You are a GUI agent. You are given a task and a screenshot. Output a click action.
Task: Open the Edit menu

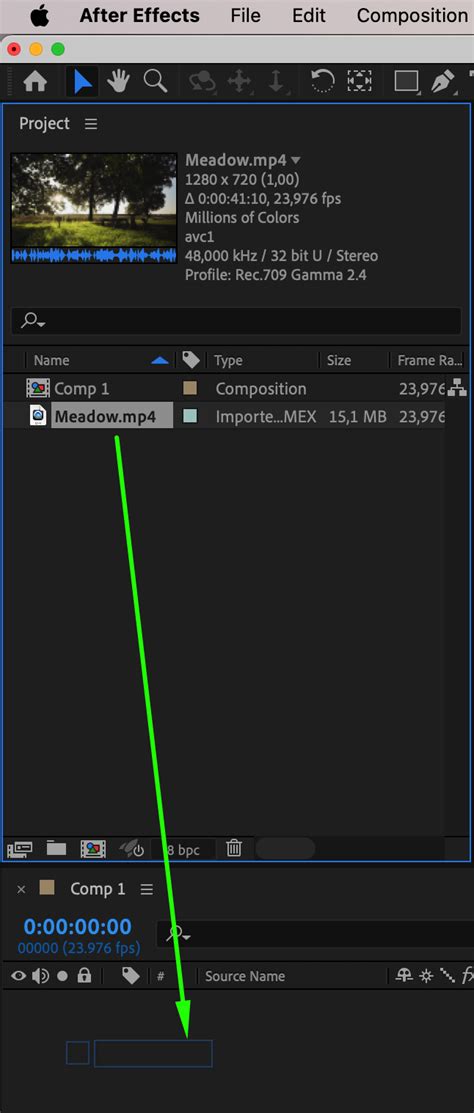(309, 16)
